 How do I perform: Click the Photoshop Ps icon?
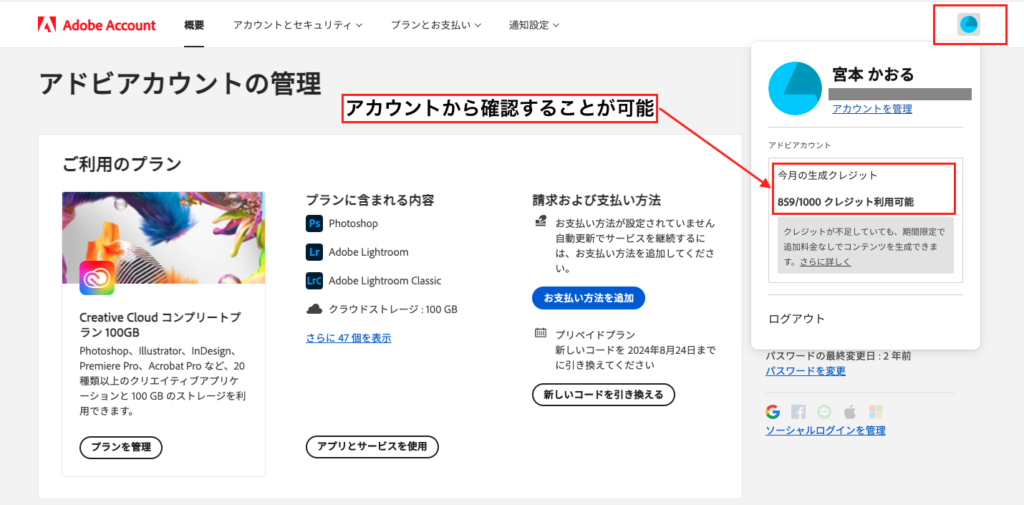pyautogui.click(x=314, y=224)
